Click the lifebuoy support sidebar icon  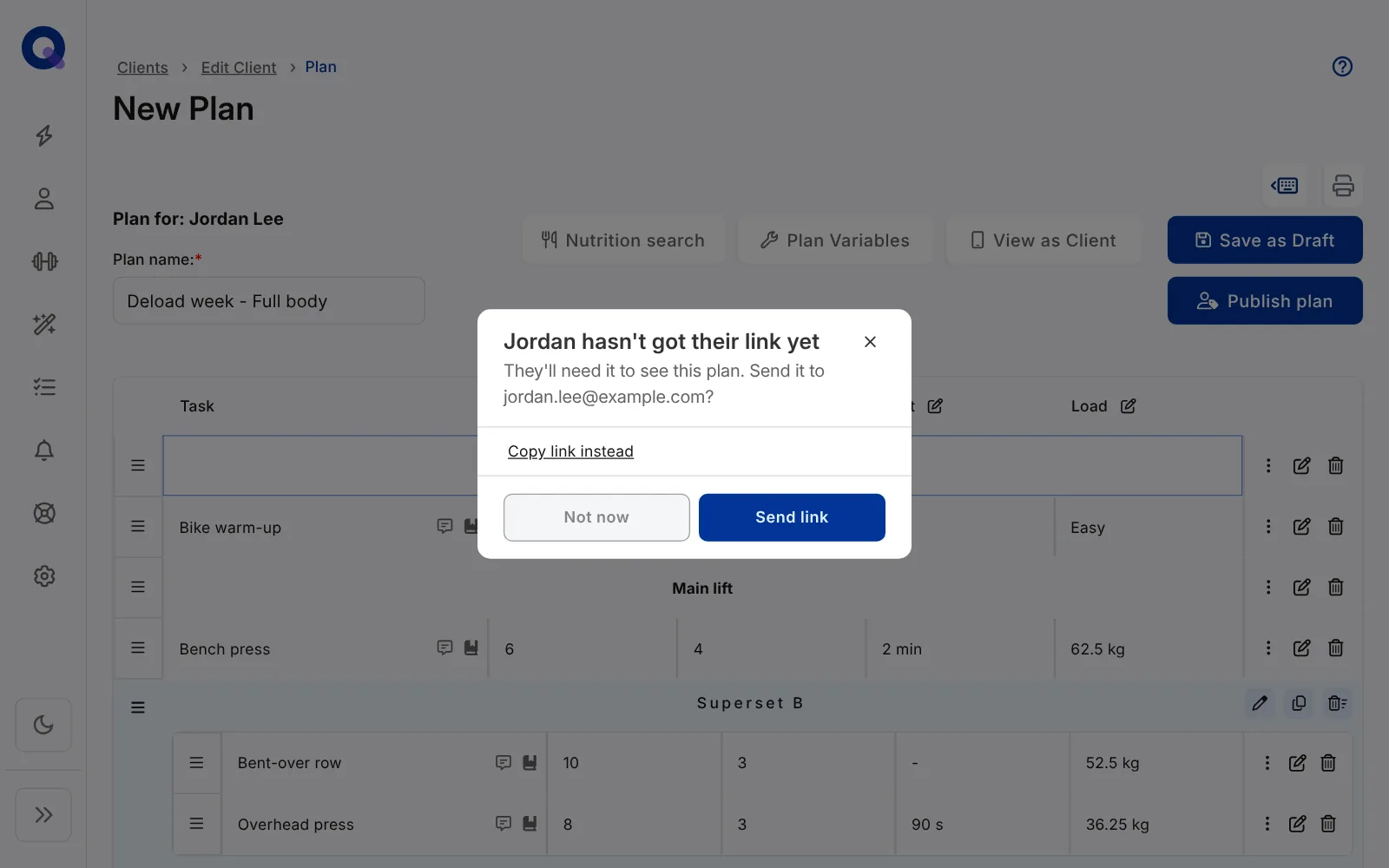44,513
